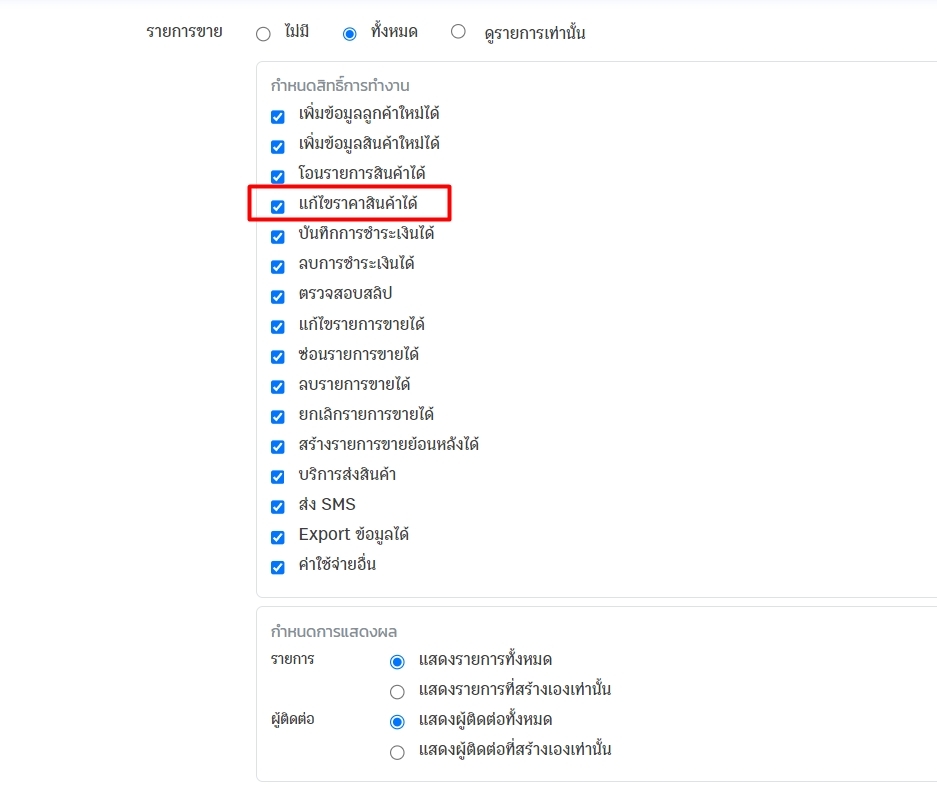Uncheck Export ข้อมูลได้ checkbox
The image size is (937, 785).
(278, 536)
